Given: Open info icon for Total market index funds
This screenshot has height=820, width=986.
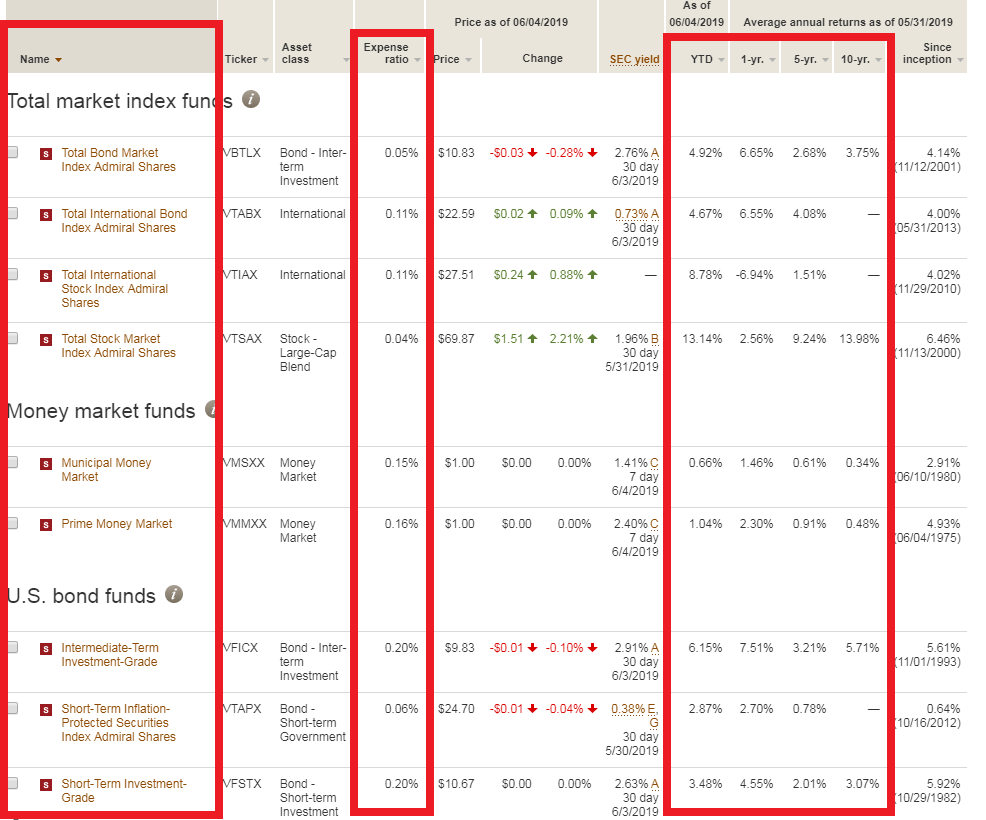Looking at the screenshot, I should tap(251, 99).
